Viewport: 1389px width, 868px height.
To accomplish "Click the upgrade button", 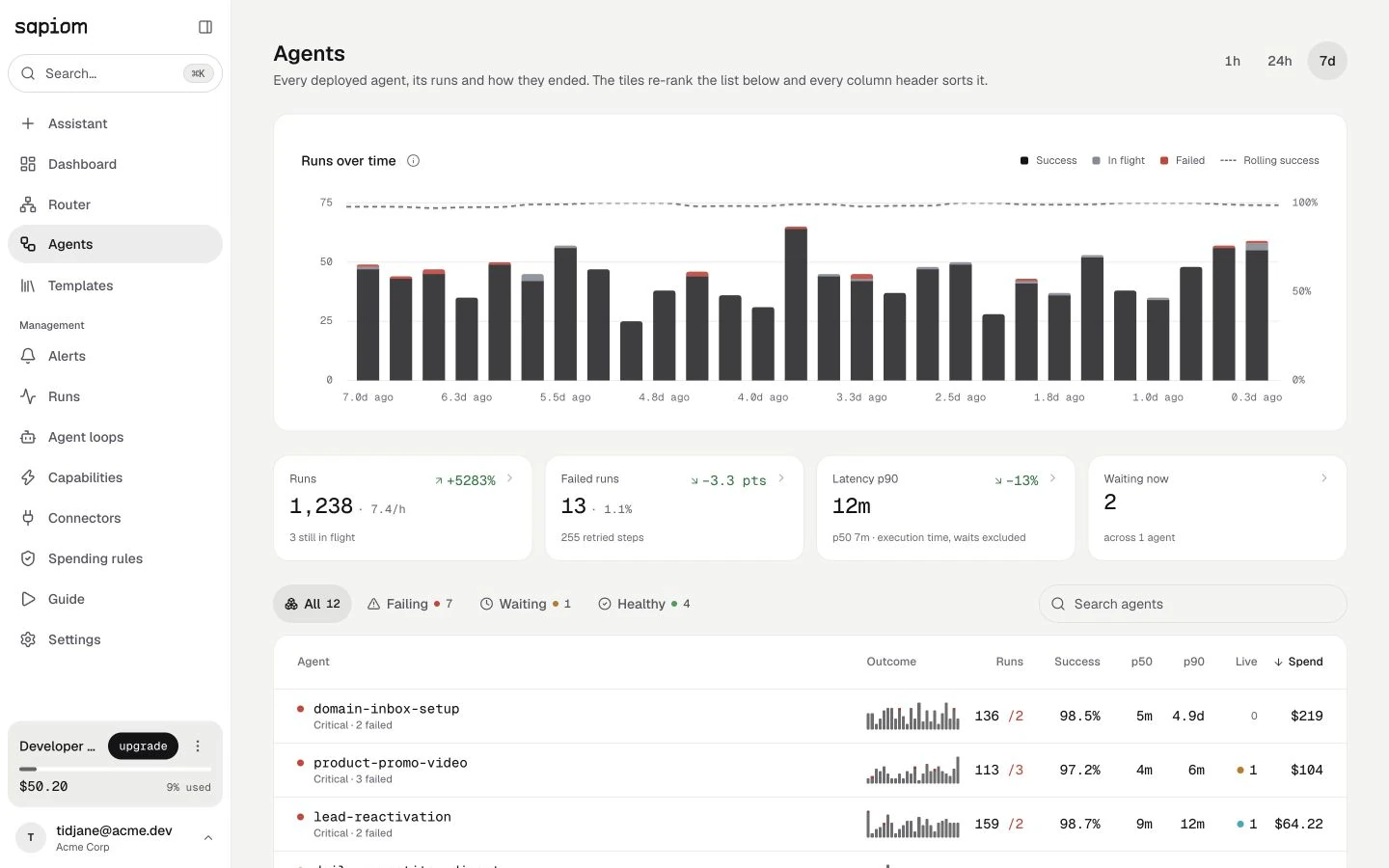I will point(143,746).
